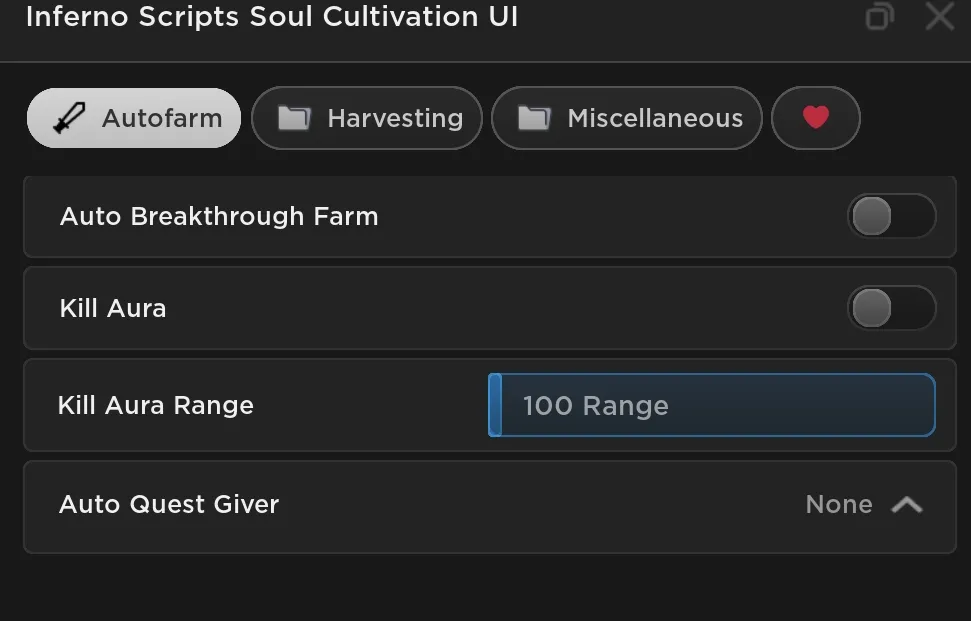
Task: Switch to the Harvesting tab
Action: [367, 118]
